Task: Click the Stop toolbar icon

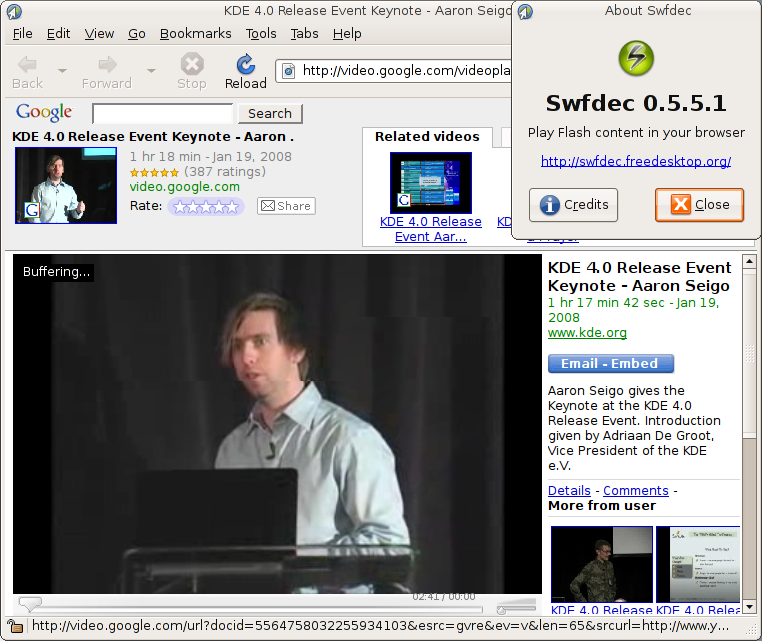Action: pyautogui.click(x=192, y=64)
